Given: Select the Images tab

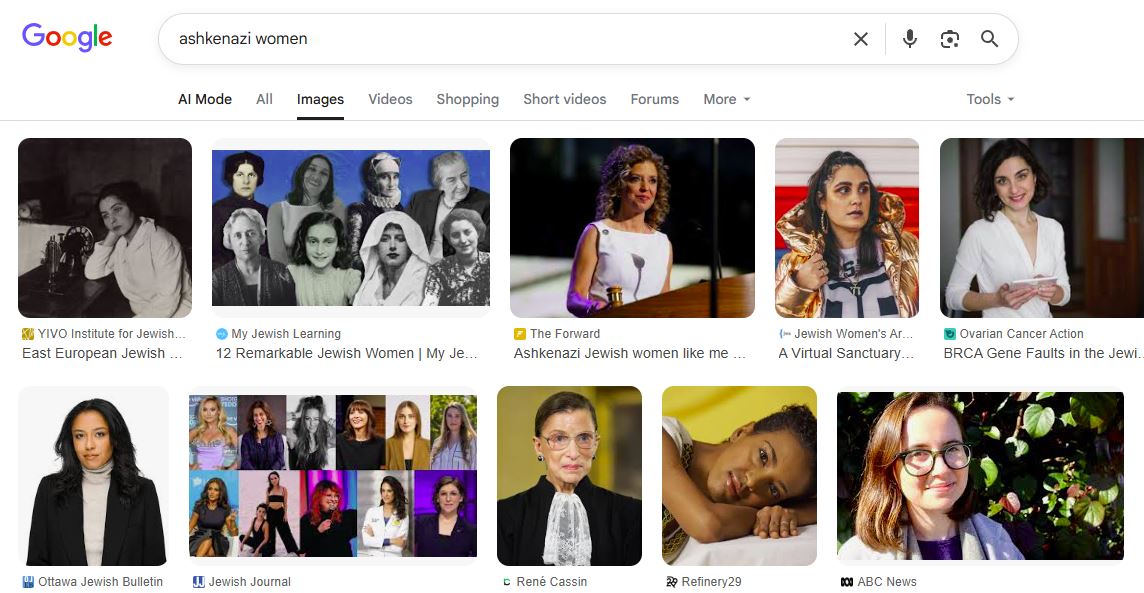Looking at the screenshot, I should coord(320,99).
